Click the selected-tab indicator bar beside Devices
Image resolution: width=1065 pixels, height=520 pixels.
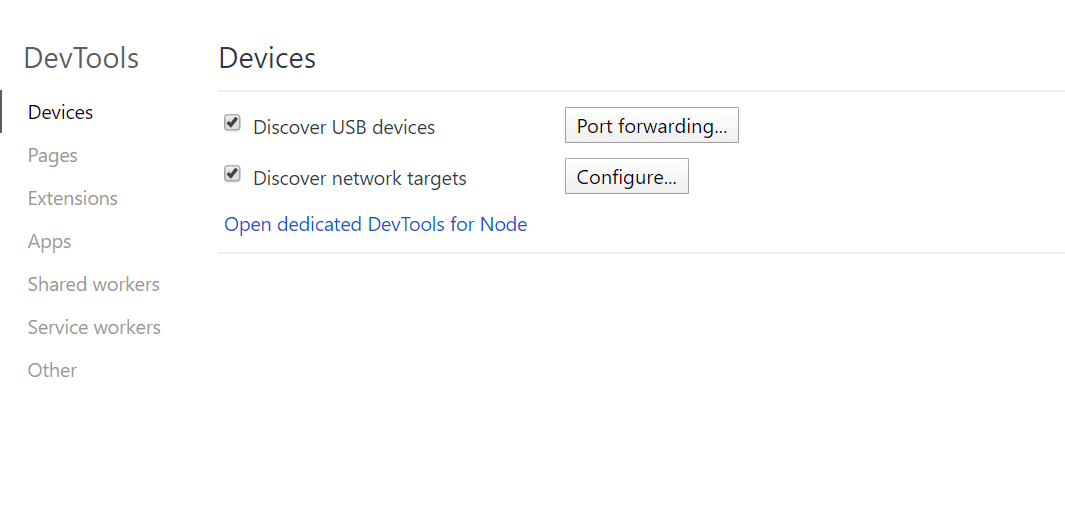point(1,112)
